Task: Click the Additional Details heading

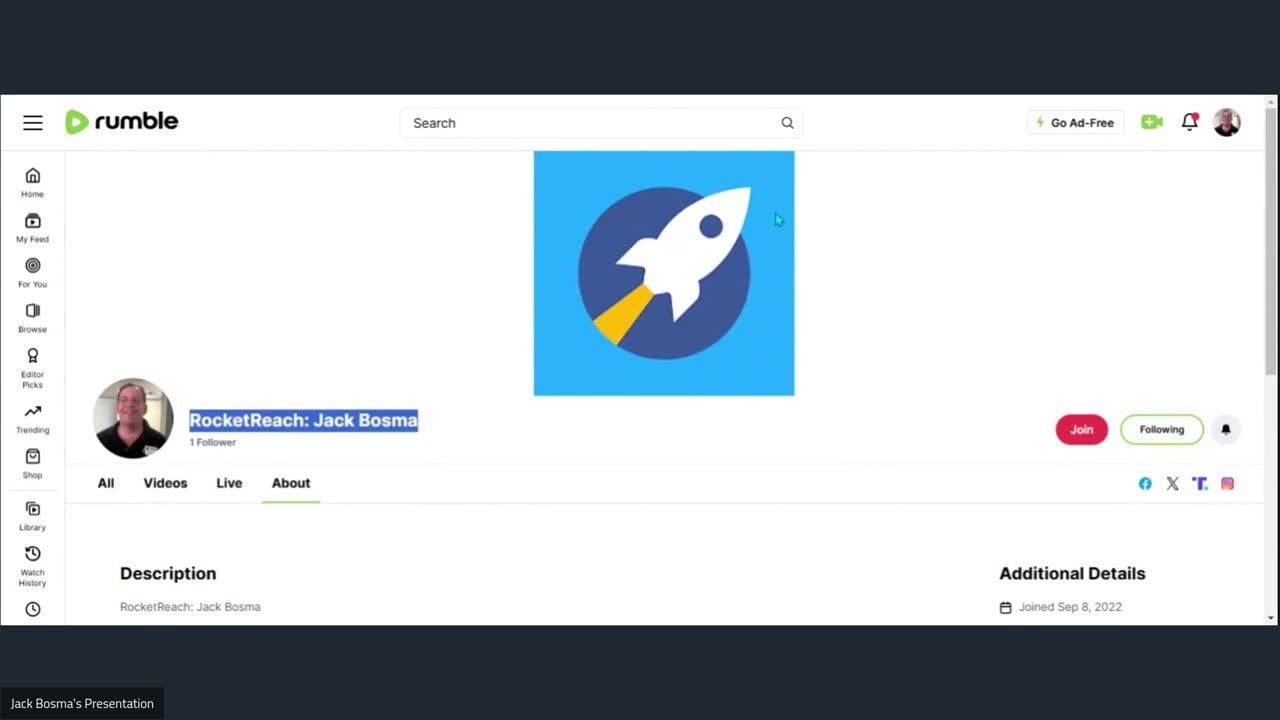Action: click(x=1072, y=574)
